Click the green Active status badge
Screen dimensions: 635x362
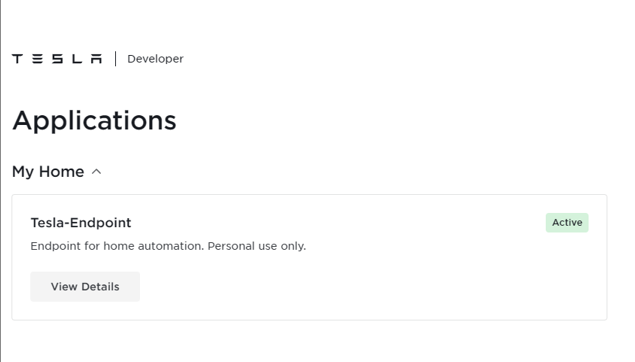[567, 223]
